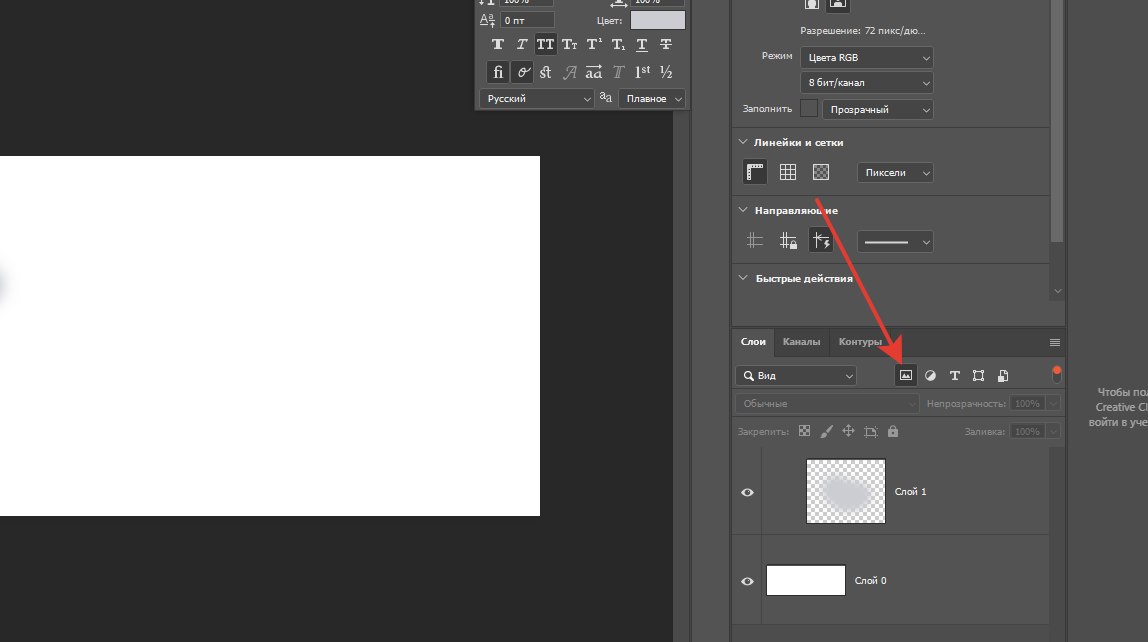
Task: Enable titling alternates OpenType button
Action: point(618,72)
